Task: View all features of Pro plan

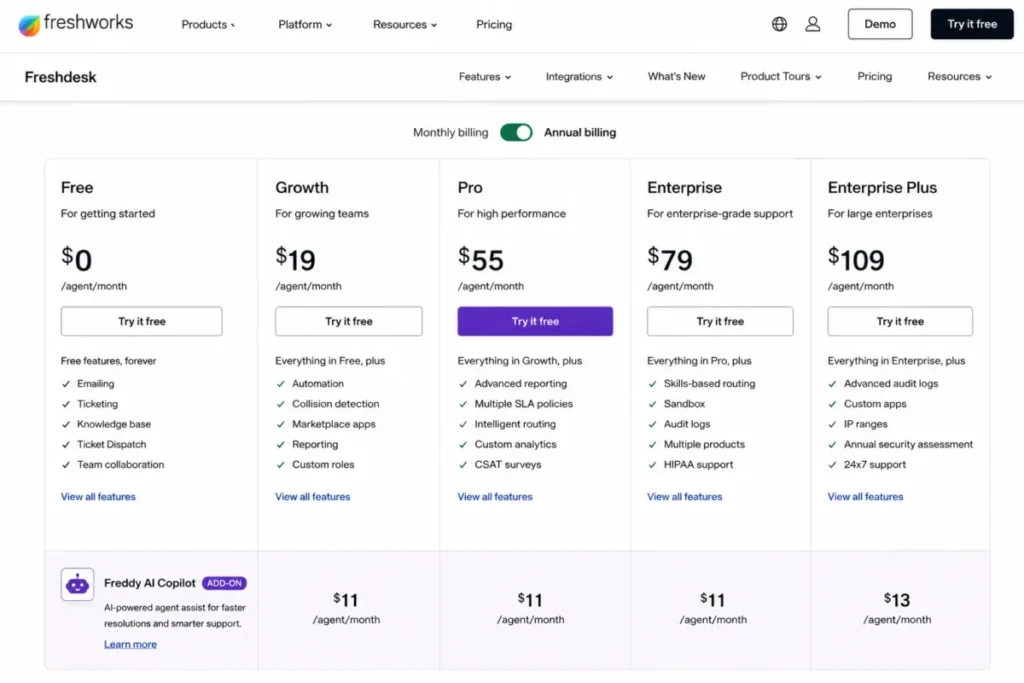Action: coord(495,497)
